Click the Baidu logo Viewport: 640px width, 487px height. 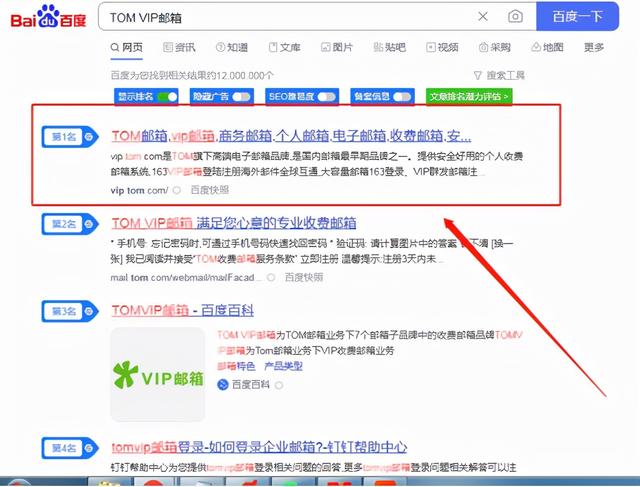coord(47,18)
